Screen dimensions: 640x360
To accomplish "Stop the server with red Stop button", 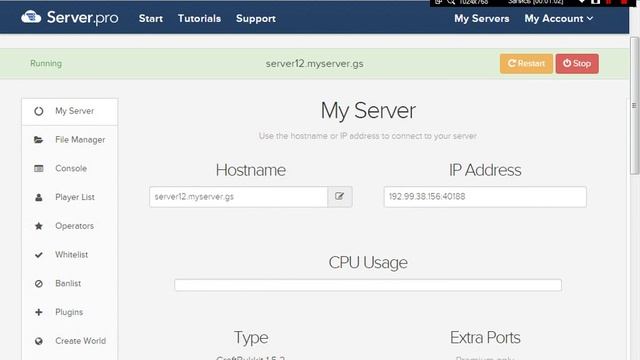I will [x=577, y=64].
